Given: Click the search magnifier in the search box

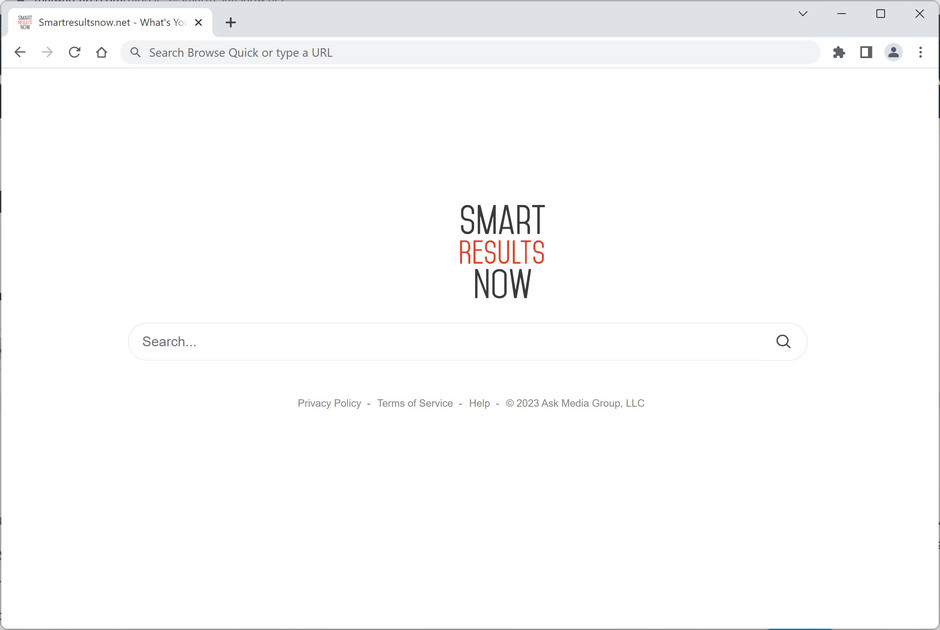Looking at the screenshot, I should tap(783, 341).
